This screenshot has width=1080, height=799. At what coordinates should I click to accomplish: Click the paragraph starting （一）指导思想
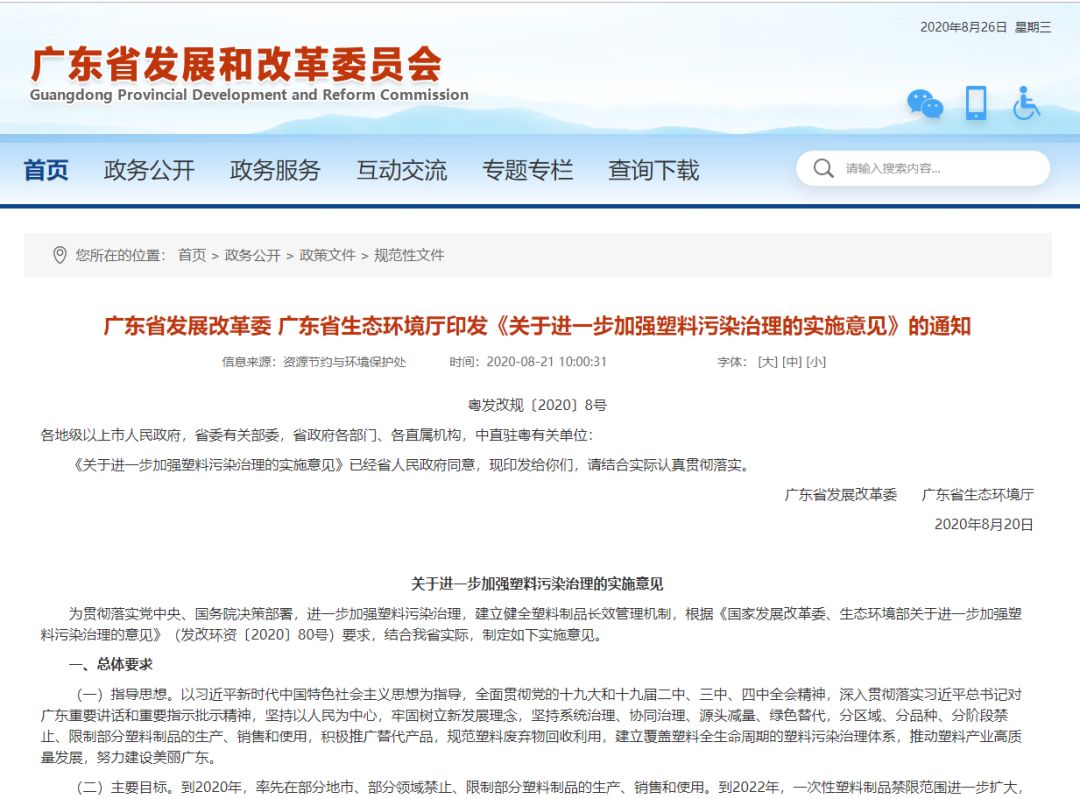click(x=531, y=726)
